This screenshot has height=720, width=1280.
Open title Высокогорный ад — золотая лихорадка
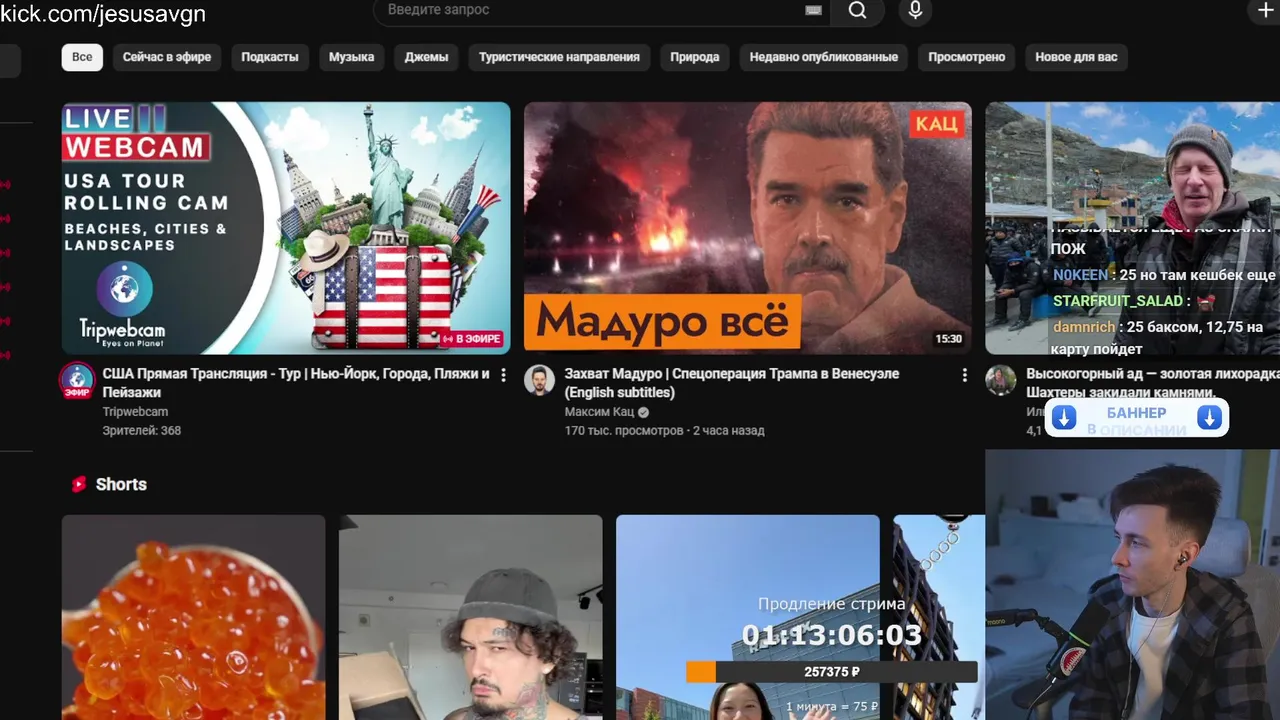(1152, 383)
